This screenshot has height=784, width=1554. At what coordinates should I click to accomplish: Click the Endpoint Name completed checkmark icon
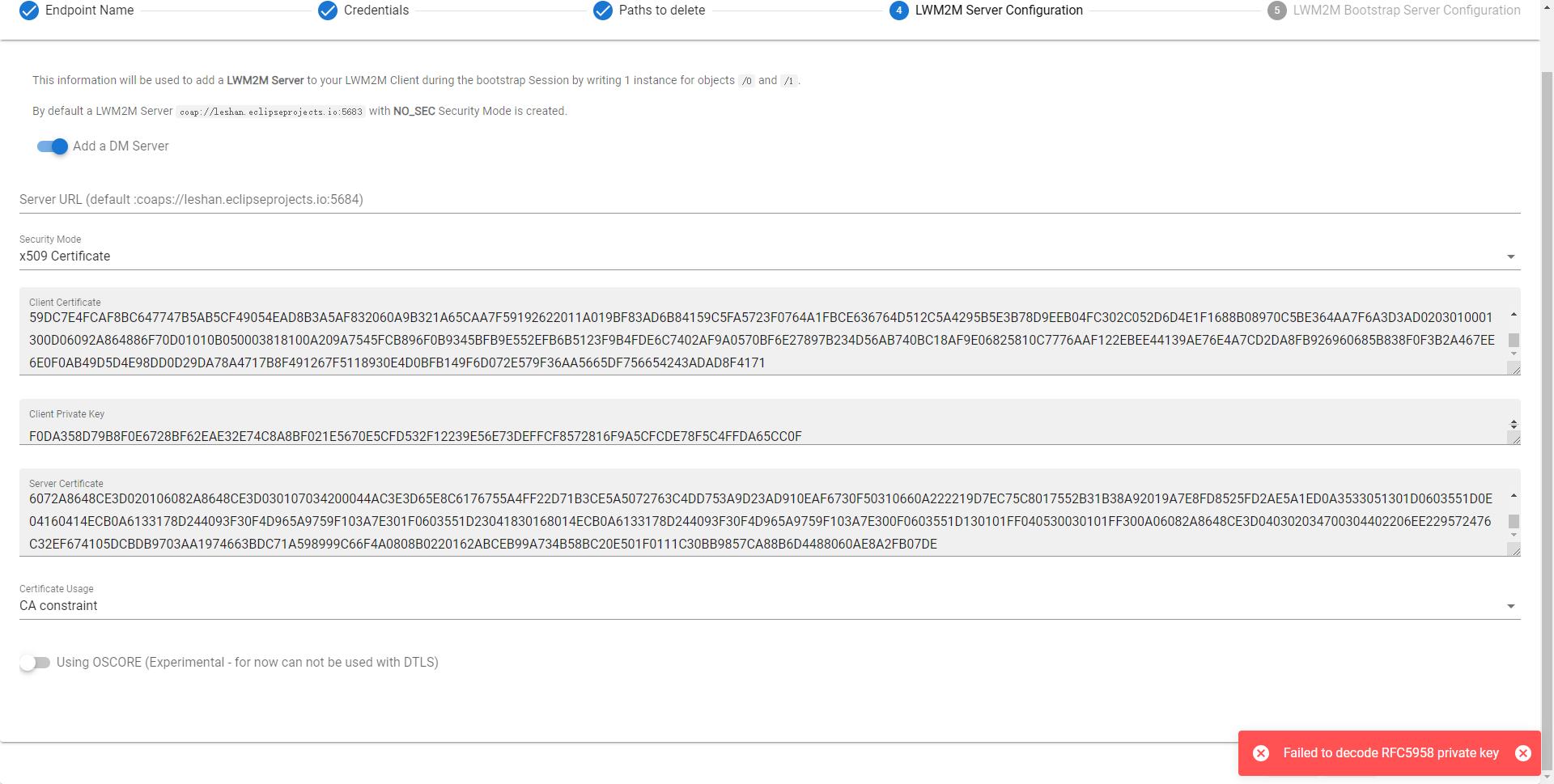pyautogui.click(x=28, y=11)
